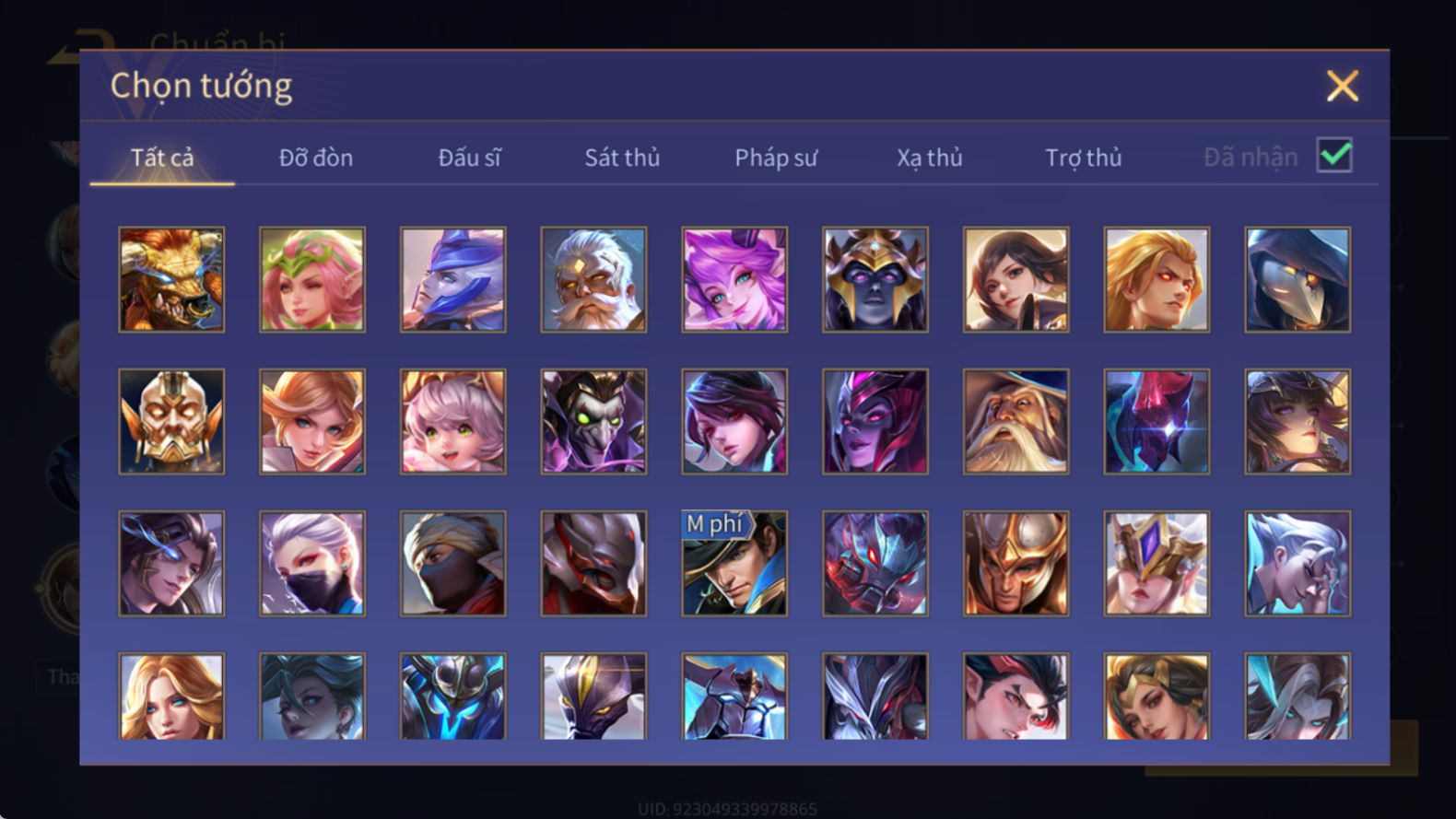Filter heroes by 'Xạ thủ'
The width and height of the screenshot is (1456, 819).
click(930, 158)
